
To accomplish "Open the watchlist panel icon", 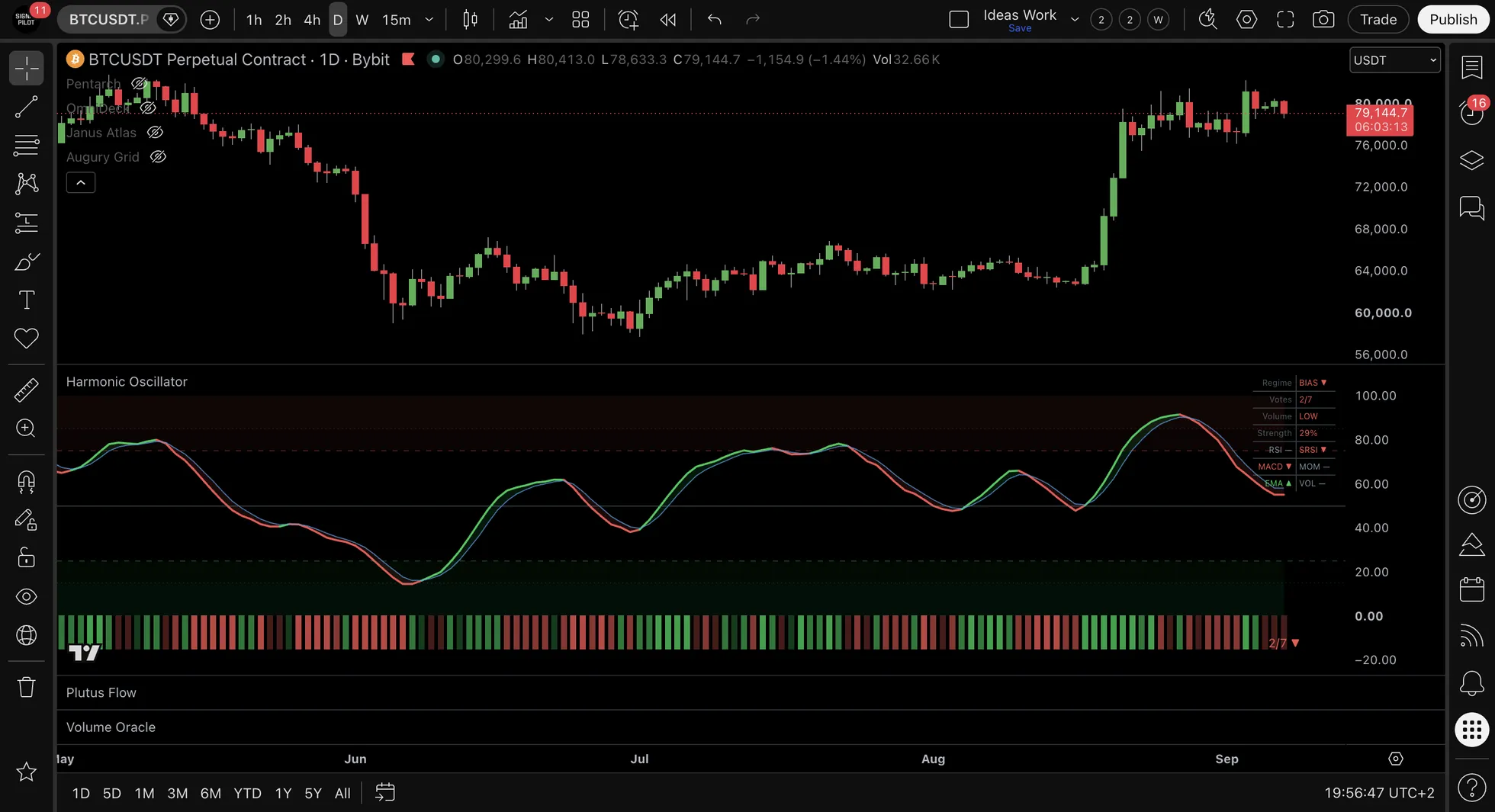I will pos(1471,68).
